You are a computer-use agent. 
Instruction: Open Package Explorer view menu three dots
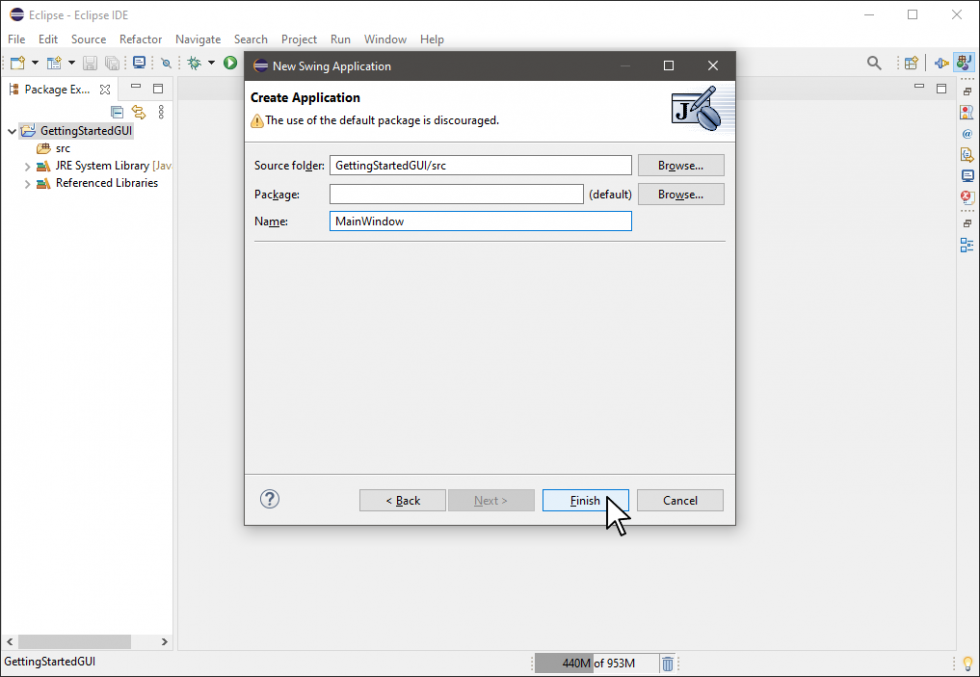161,112
